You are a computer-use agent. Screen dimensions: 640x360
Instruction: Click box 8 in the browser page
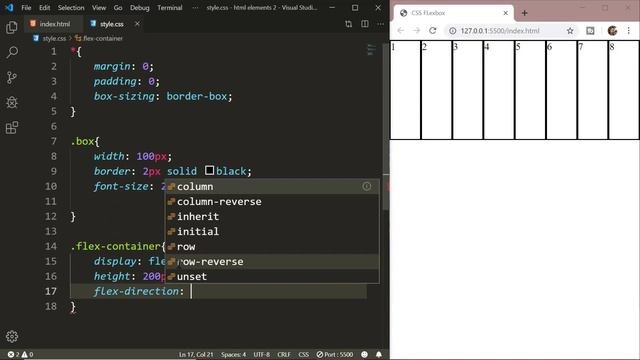[x=624, y=90]
